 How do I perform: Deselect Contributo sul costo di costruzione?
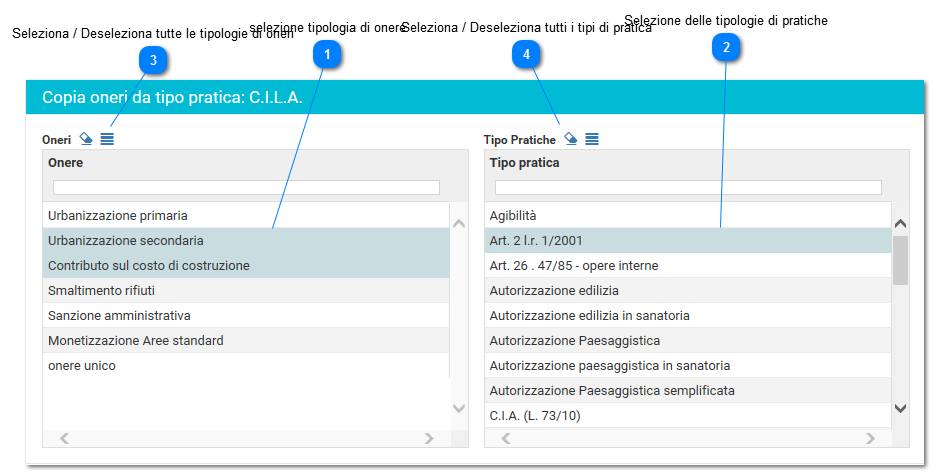coord(246,265)
